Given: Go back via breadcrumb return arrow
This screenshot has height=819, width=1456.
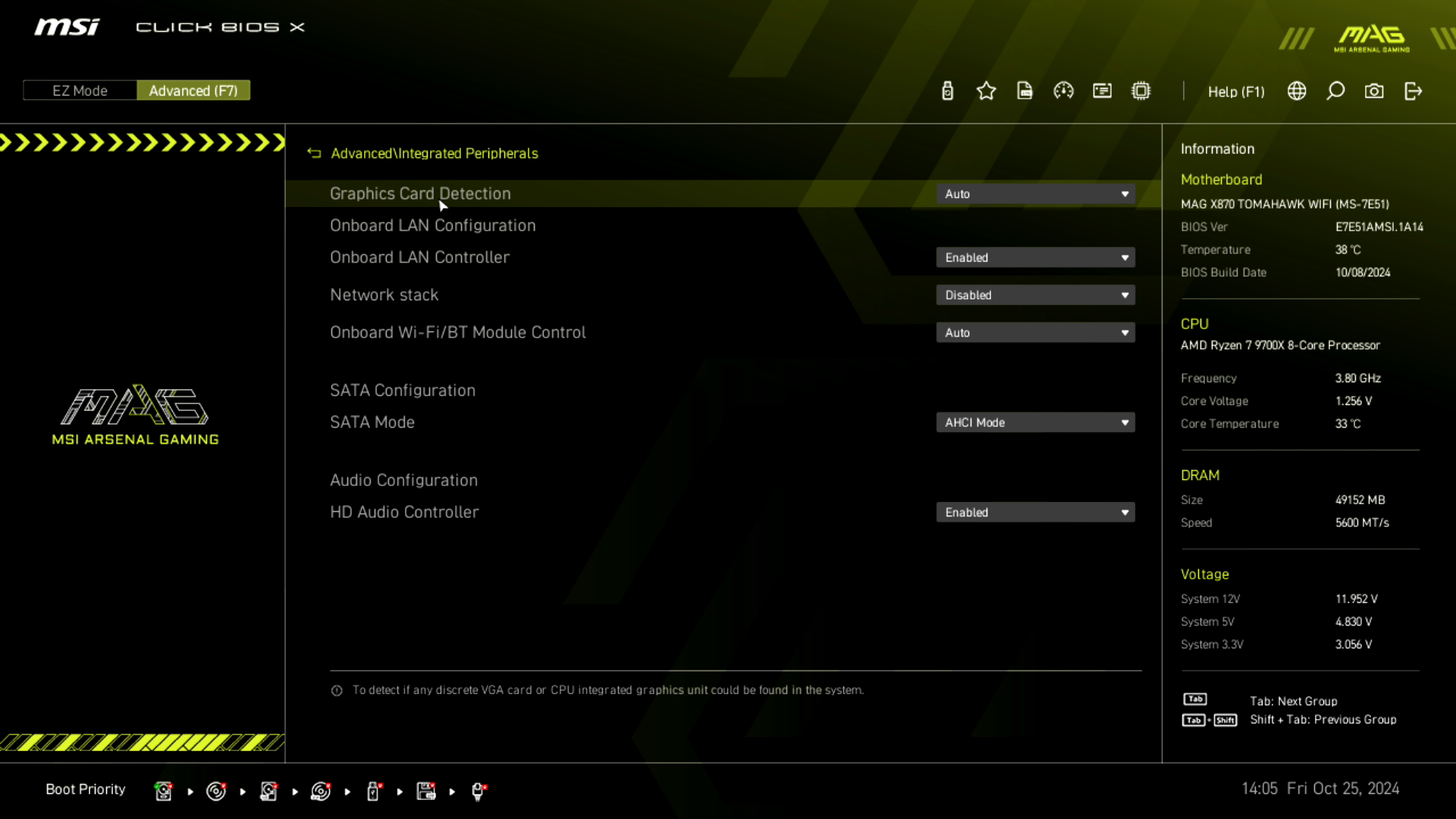Looking at the screenshot, I should (314, 153).
